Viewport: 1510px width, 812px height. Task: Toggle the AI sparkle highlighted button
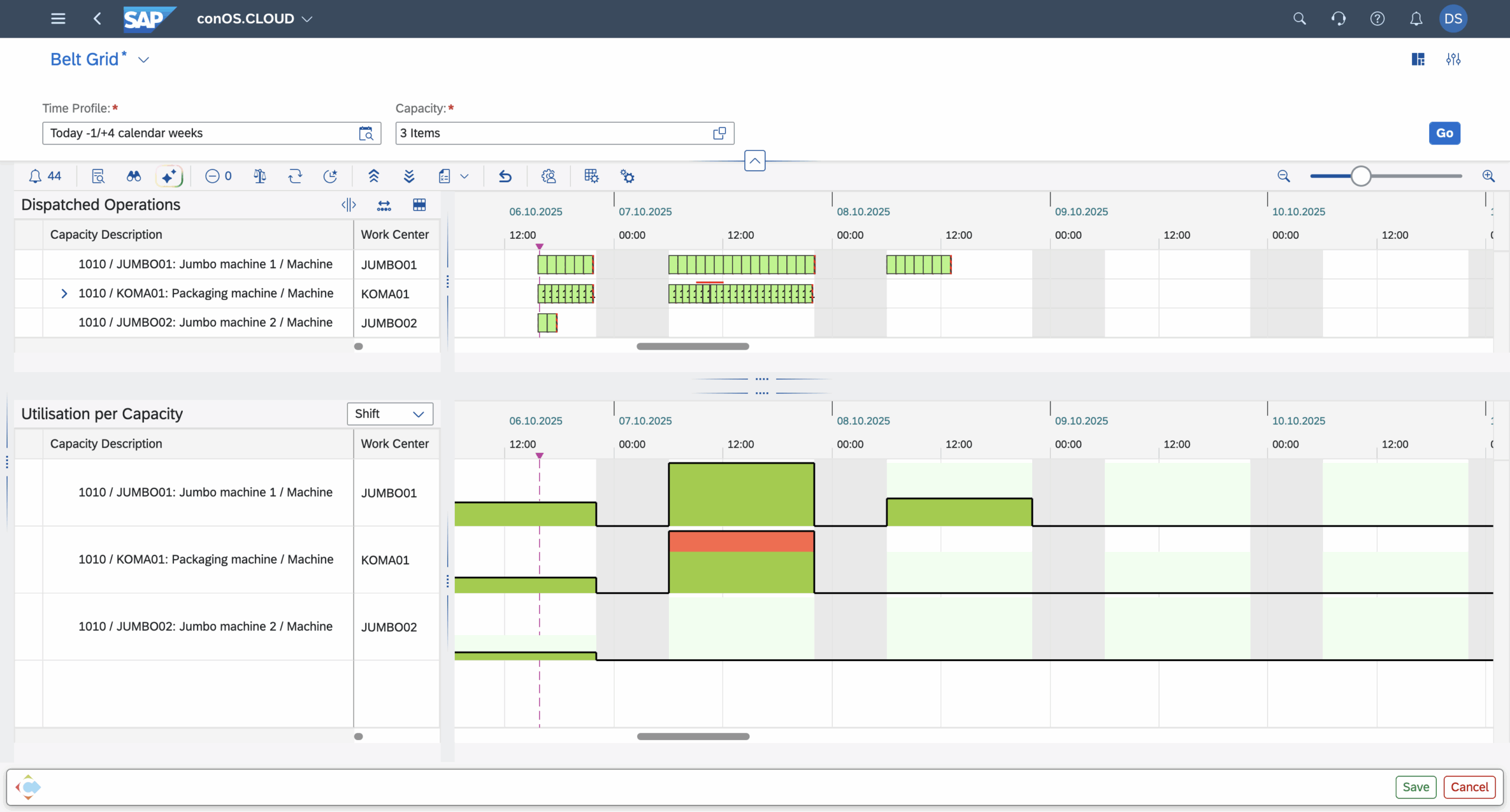(169, 176)
